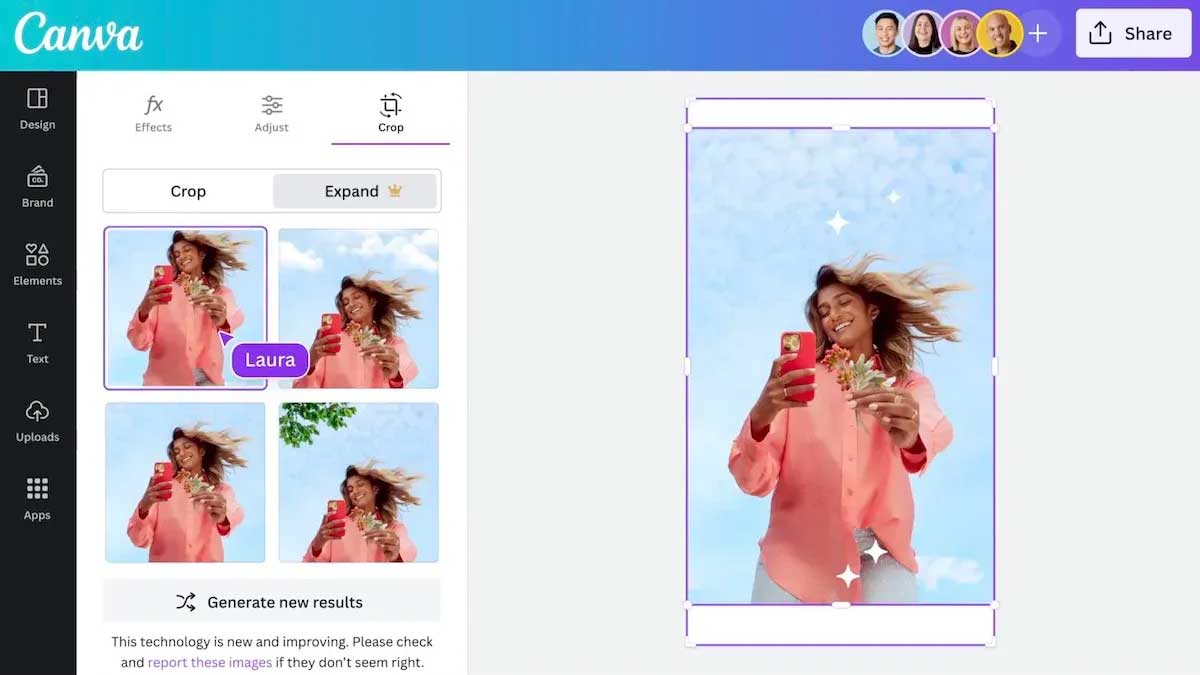Open the Brand kit sidebar icon

(37, 187)
